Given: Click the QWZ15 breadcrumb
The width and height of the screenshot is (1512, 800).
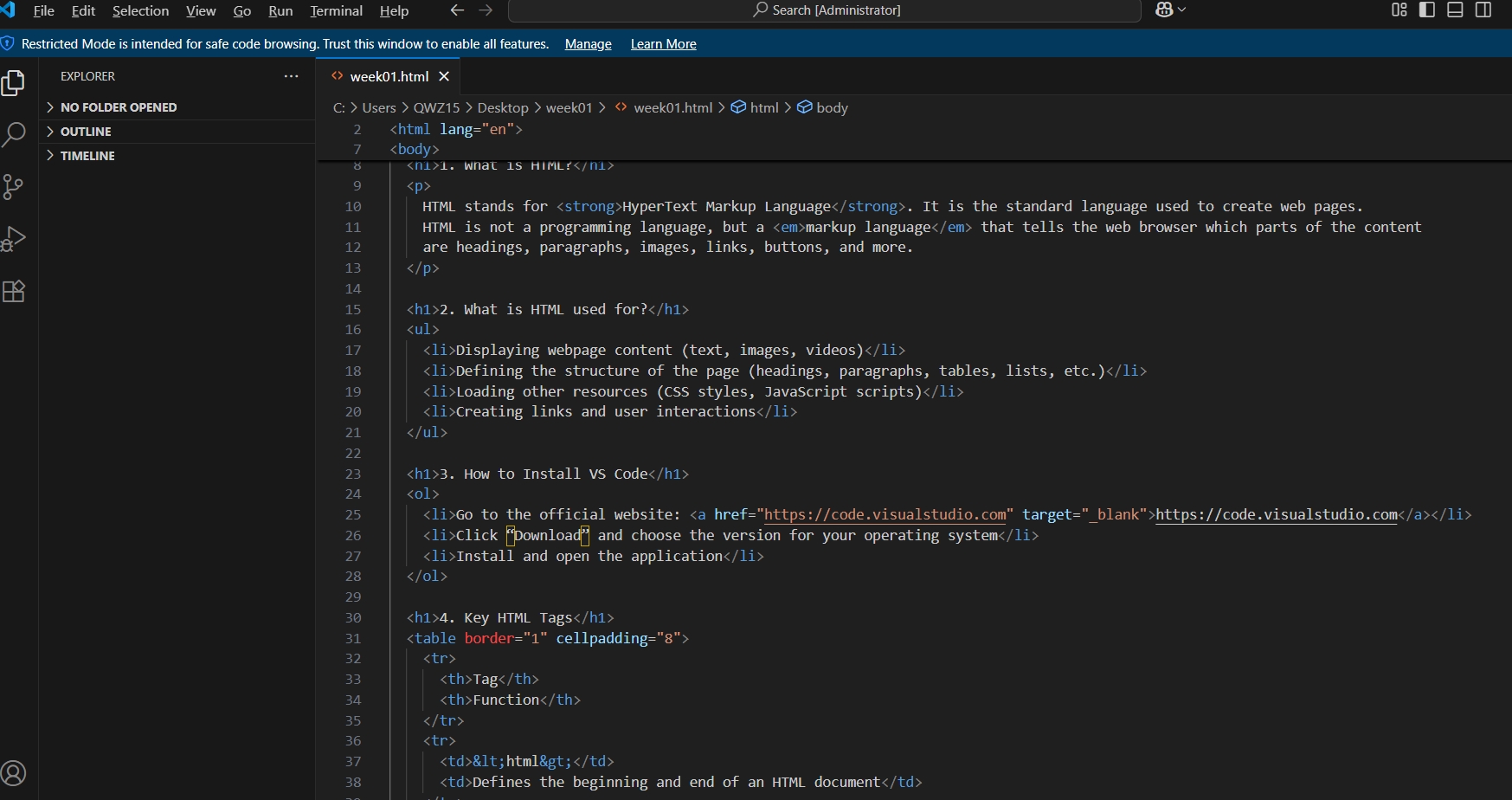Looking at the screenshot, I should pos(436,108).
